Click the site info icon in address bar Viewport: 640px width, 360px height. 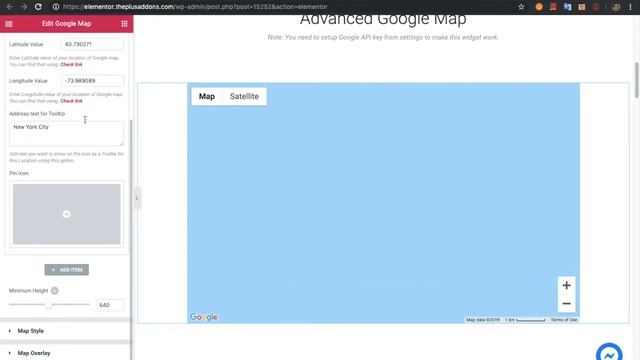coord(56,7)
